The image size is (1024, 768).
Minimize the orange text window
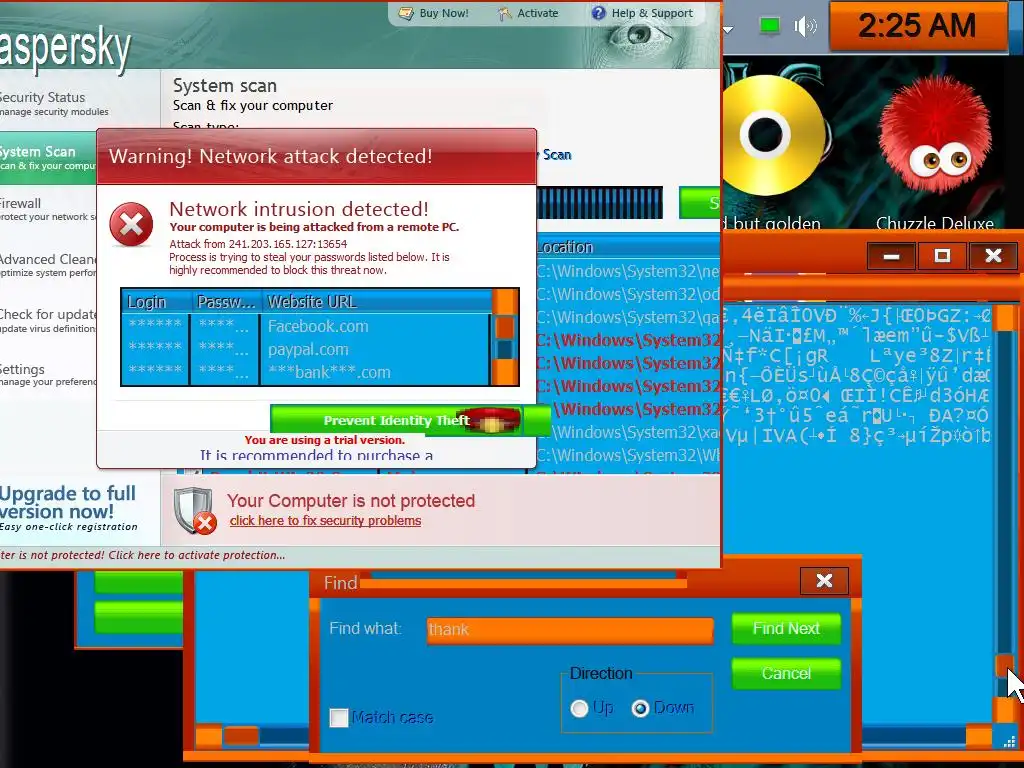(x=891, y=255)
